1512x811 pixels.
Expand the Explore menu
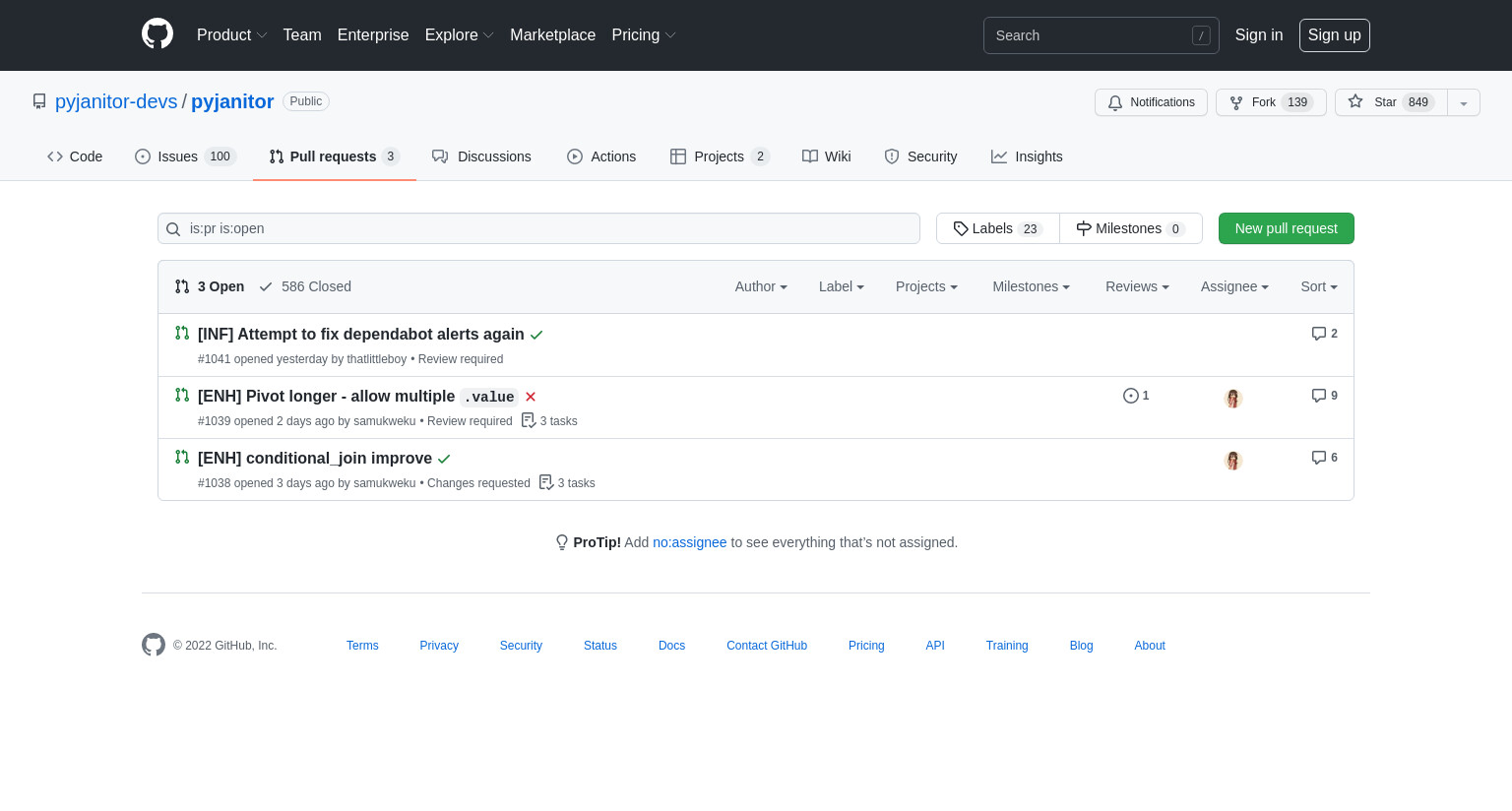[x=459, y=34]
